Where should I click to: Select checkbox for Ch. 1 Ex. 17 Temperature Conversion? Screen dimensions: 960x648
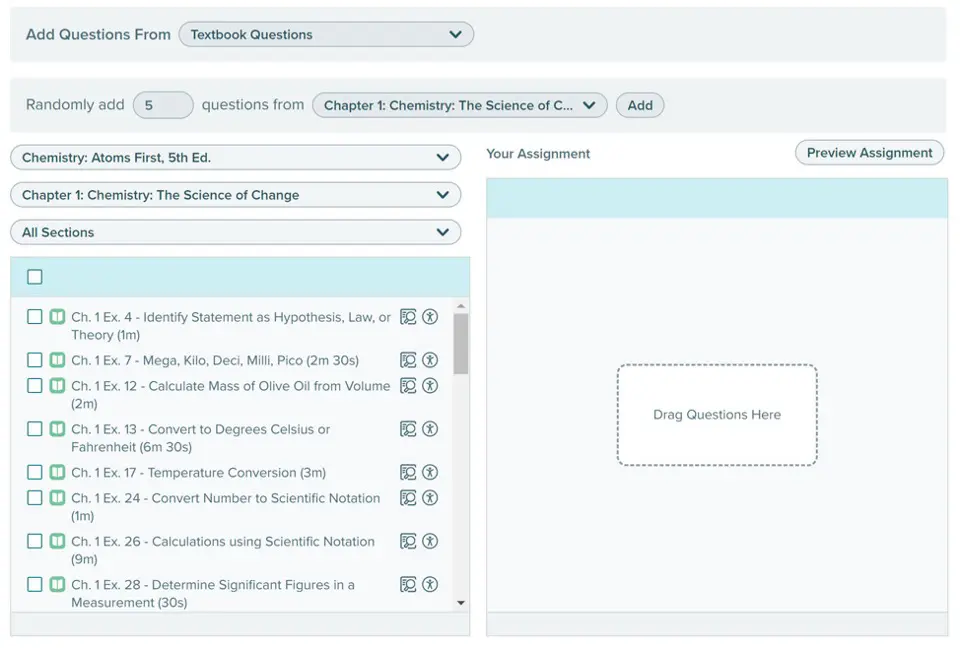click(x=35, y=472)
